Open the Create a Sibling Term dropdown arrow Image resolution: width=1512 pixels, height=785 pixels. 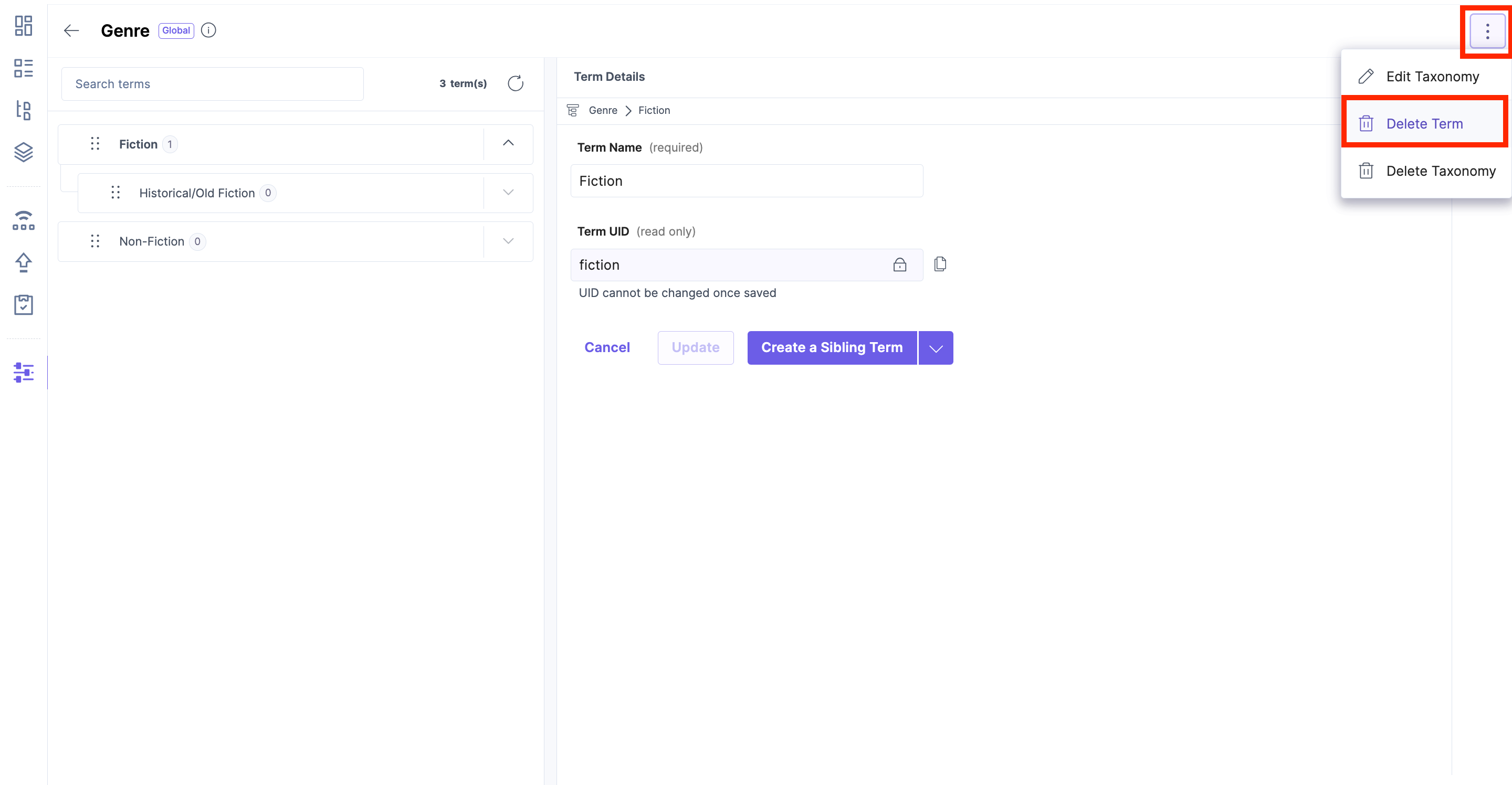point(936,348)
